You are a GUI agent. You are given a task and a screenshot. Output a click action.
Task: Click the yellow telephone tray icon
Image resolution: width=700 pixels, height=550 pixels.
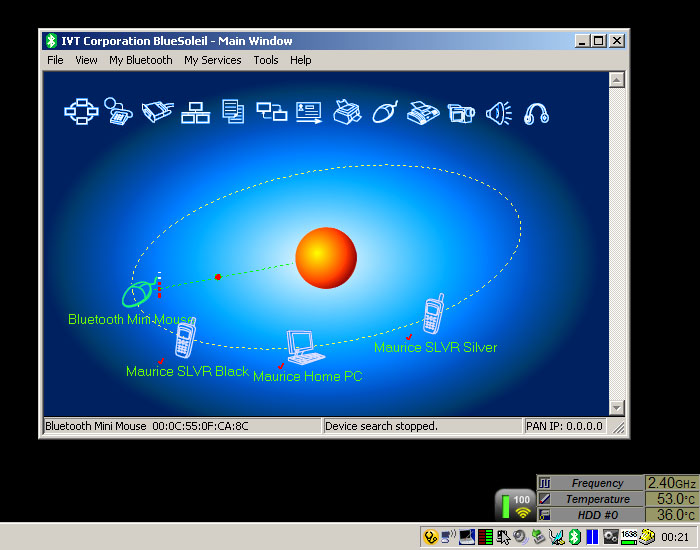pos(647,537)
